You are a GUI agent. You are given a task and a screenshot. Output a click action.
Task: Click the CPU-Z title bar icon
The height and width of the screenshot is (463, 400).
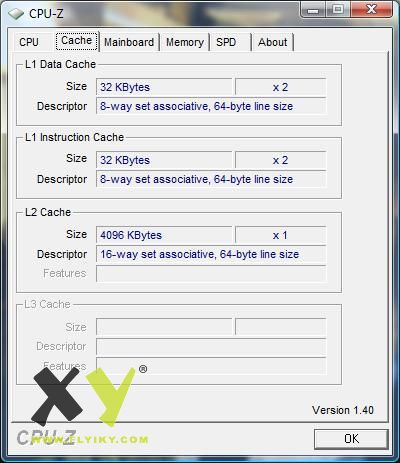pos(16,14)
